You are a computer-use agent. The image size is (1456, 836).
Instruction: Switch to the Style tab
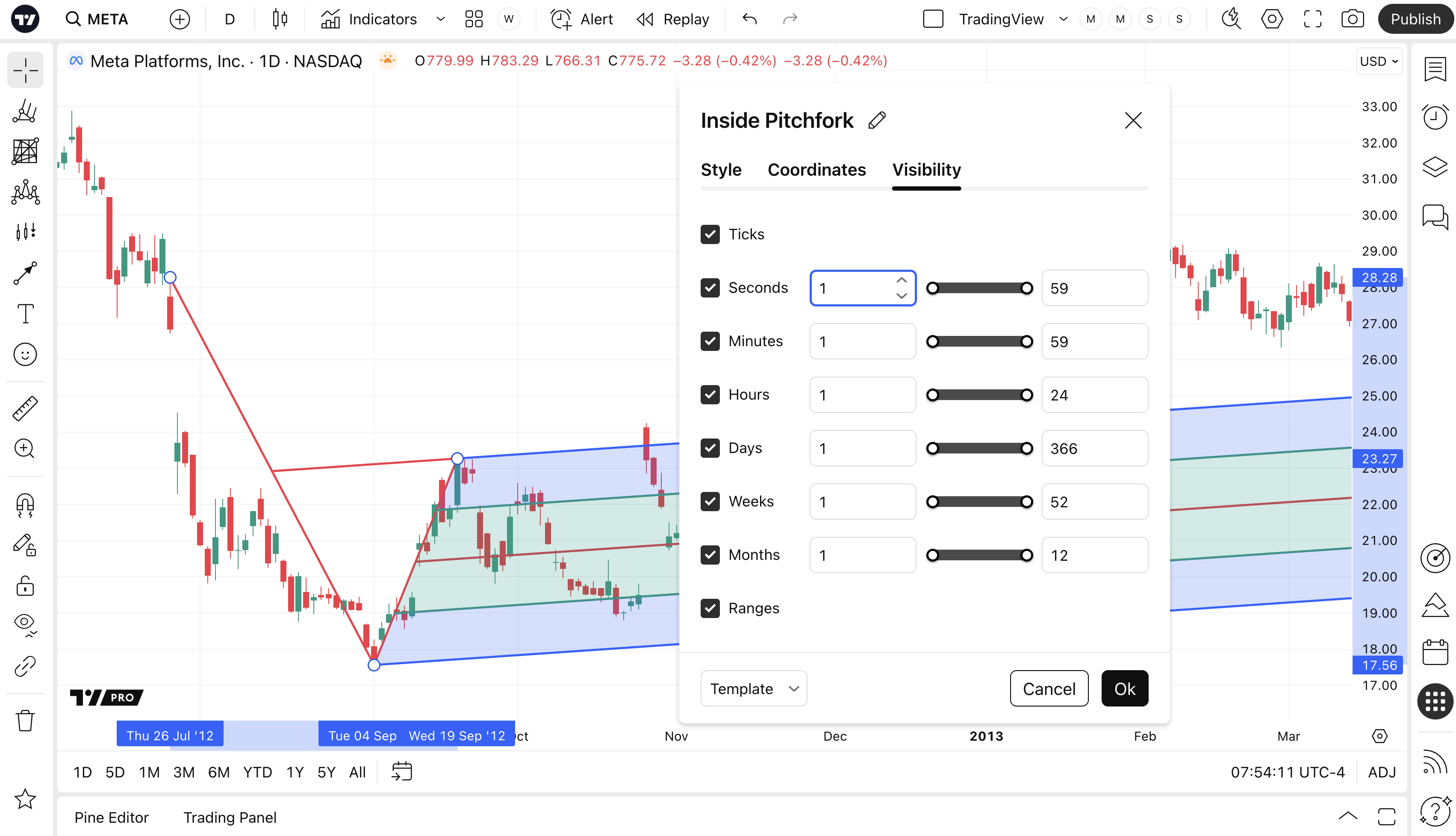tap(721, 169)
